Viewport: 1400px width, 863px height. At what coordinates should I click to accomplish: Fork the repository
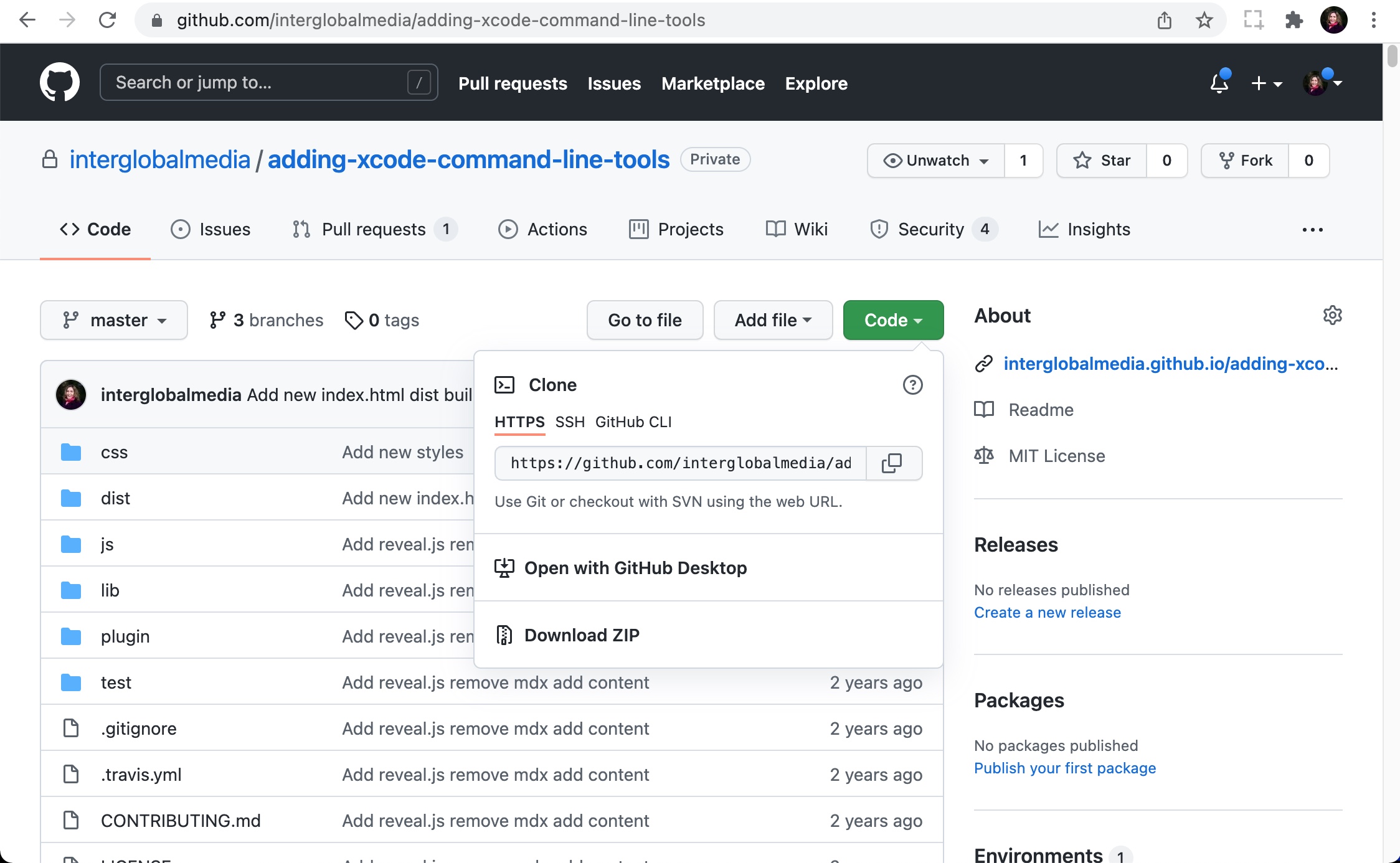(1246, 160)
